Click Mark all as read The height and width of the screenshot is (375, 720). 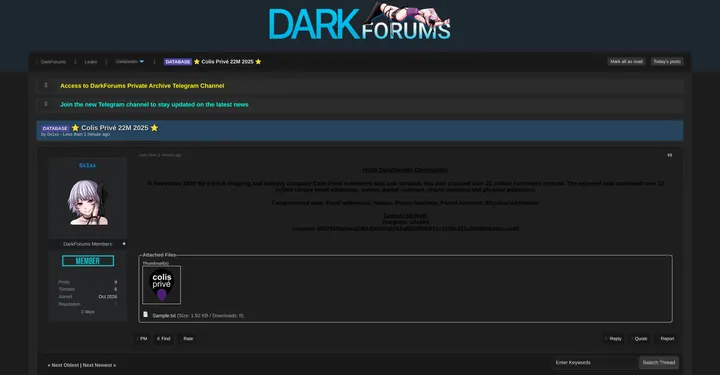point(626,62)
